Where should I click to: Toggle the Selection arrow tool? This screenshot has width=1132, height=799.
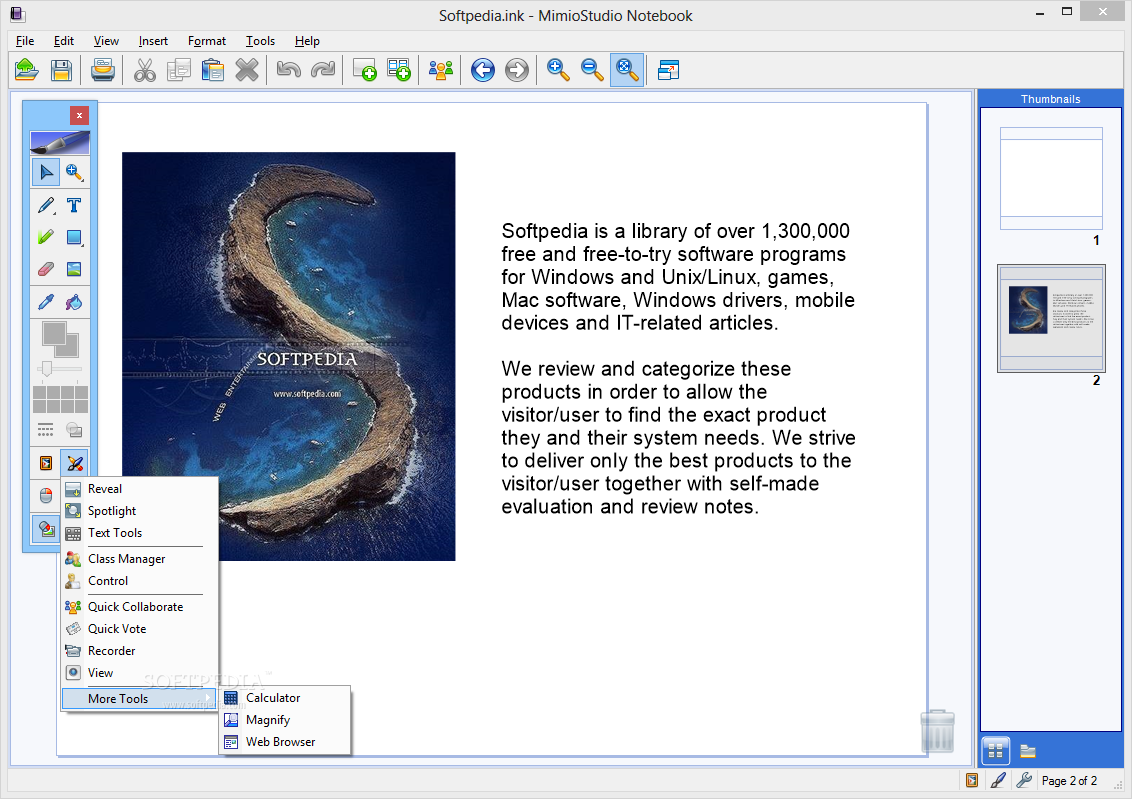coord(45,172)
